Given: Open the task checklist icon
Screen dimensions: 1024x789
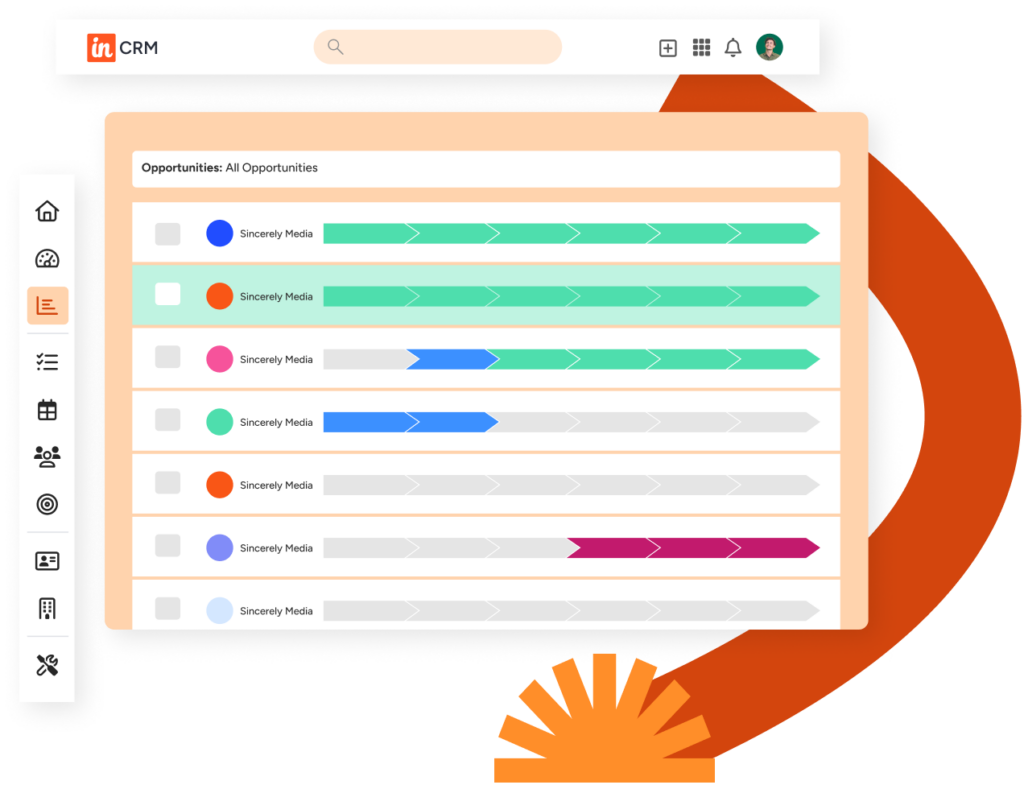Looking at the screenshot, I should [47, 362].
